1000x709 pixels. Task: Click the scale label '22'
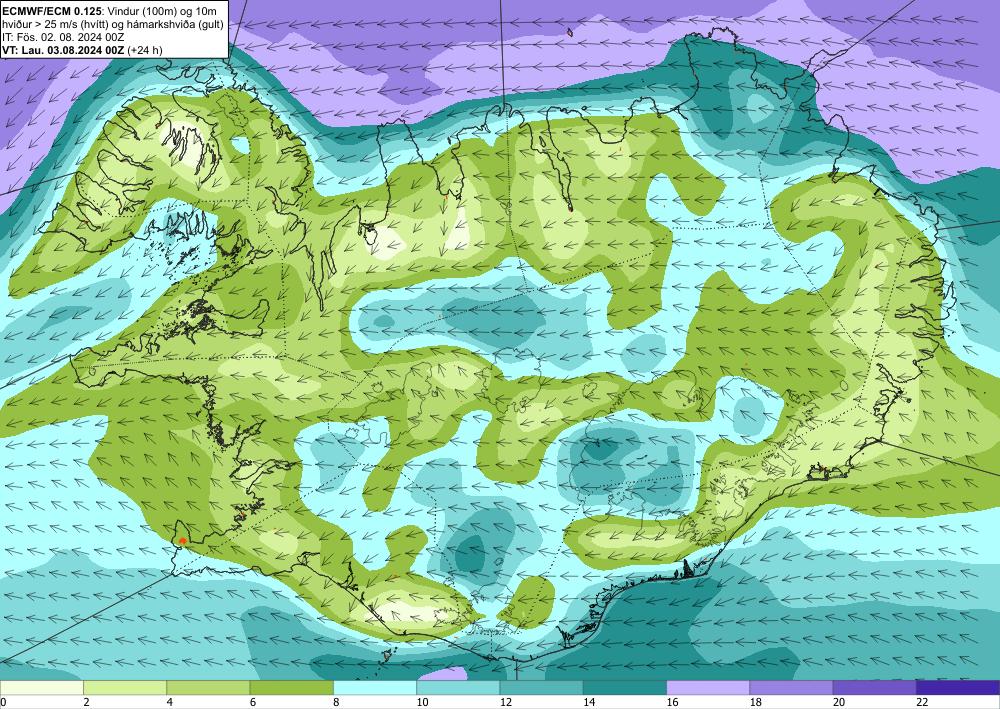(922, 703)
